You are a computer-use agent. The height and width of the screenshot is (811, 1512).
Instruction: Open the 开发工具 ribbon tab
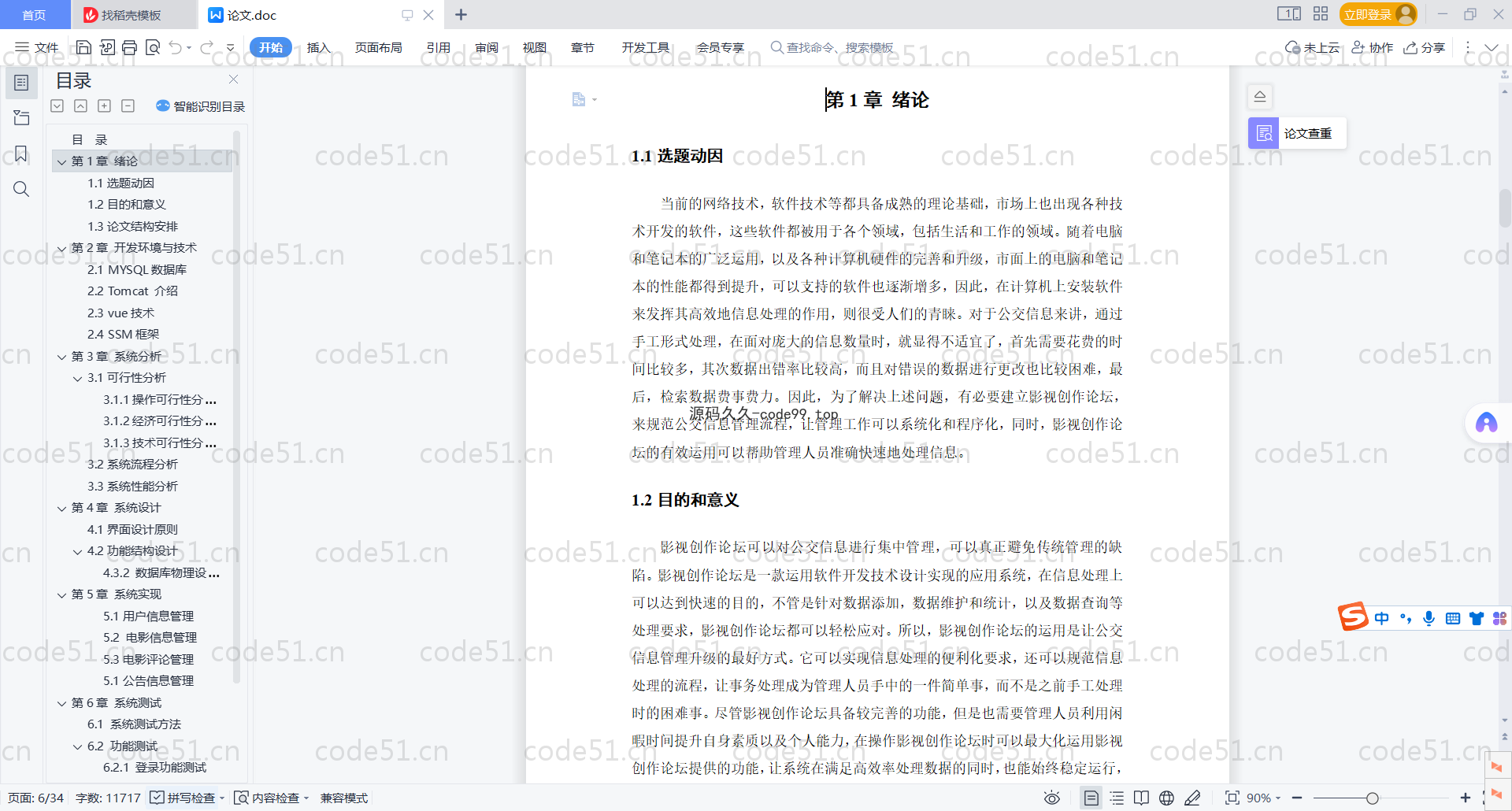pyautogui.click(x=646, y=47)
